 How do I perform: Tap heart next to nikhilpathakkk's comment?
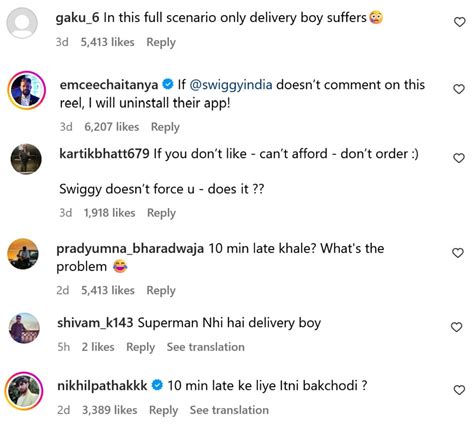[x=459, y=390]
